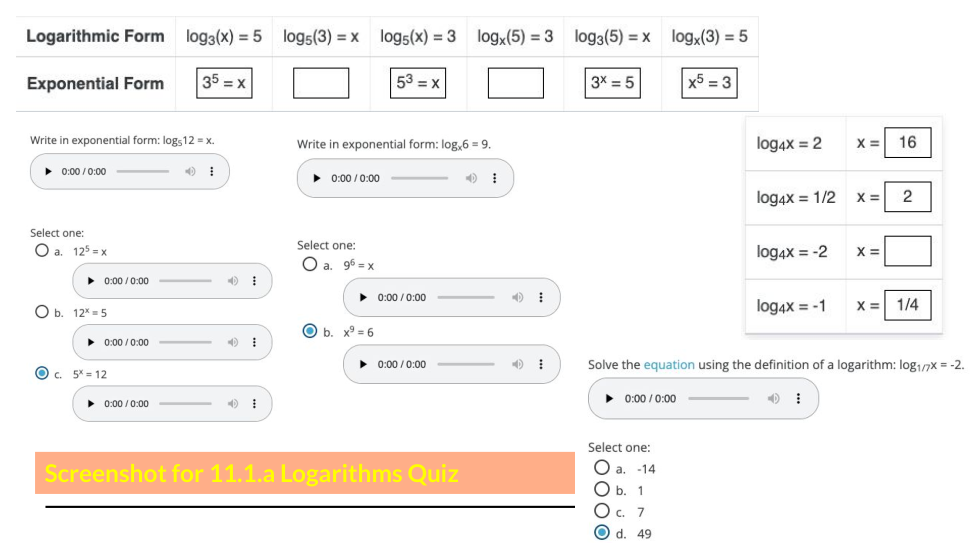Open audio menu under option 5ˣ = 12
The height and width of the screenshot is (550, 978).
tap(254, 404)
